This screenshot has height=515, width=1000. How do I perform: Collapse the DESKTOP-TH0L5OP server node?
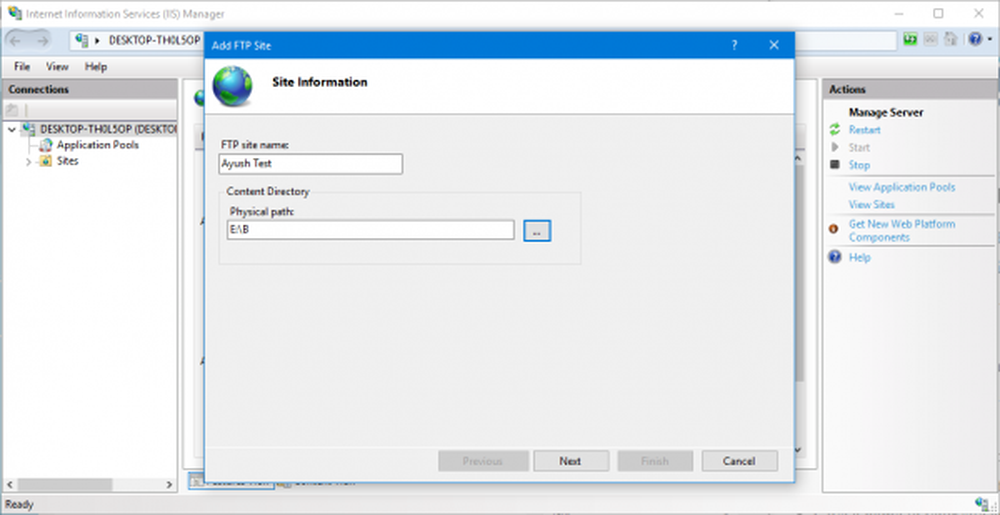[12, 129]
